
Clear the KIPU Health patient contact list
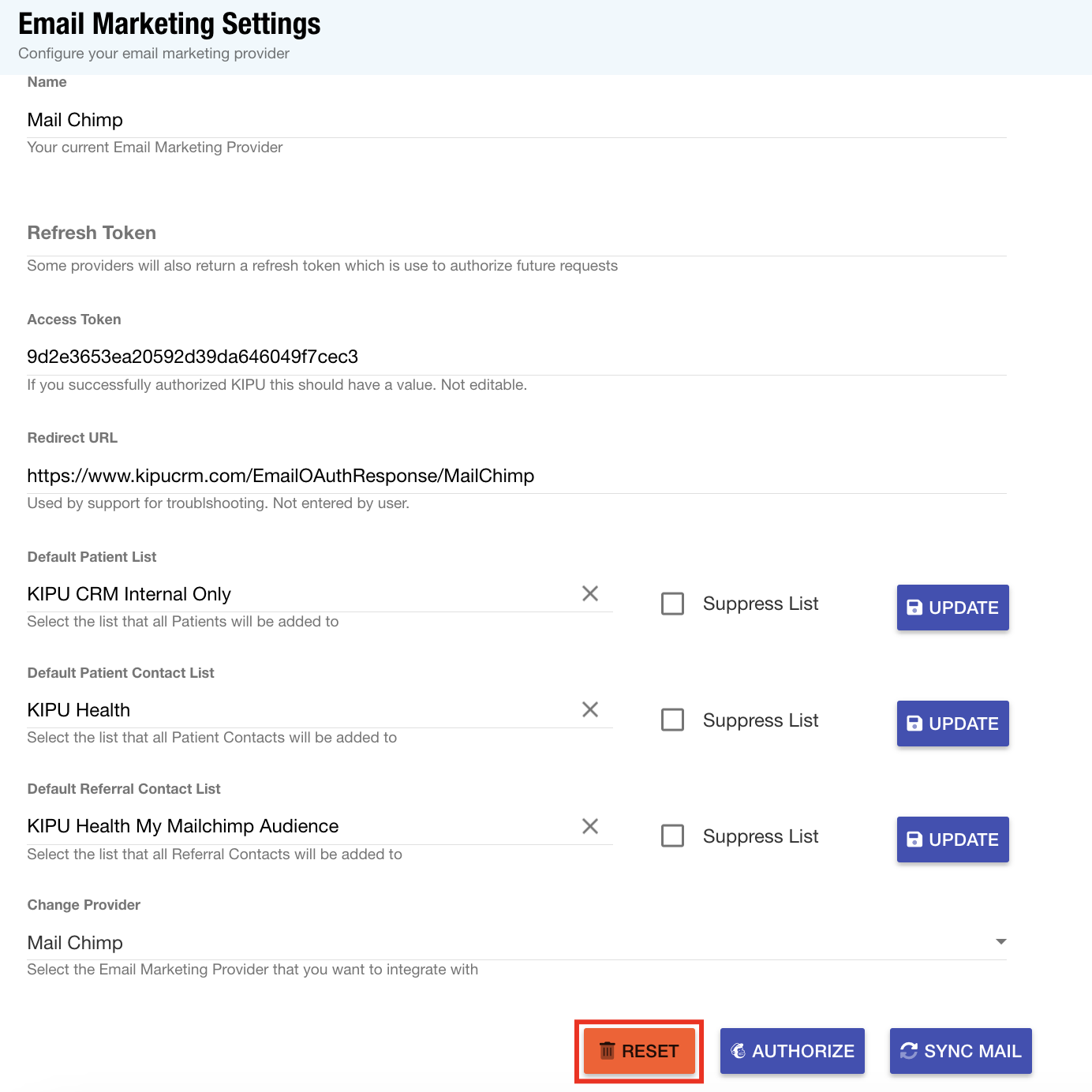(589, 709)
